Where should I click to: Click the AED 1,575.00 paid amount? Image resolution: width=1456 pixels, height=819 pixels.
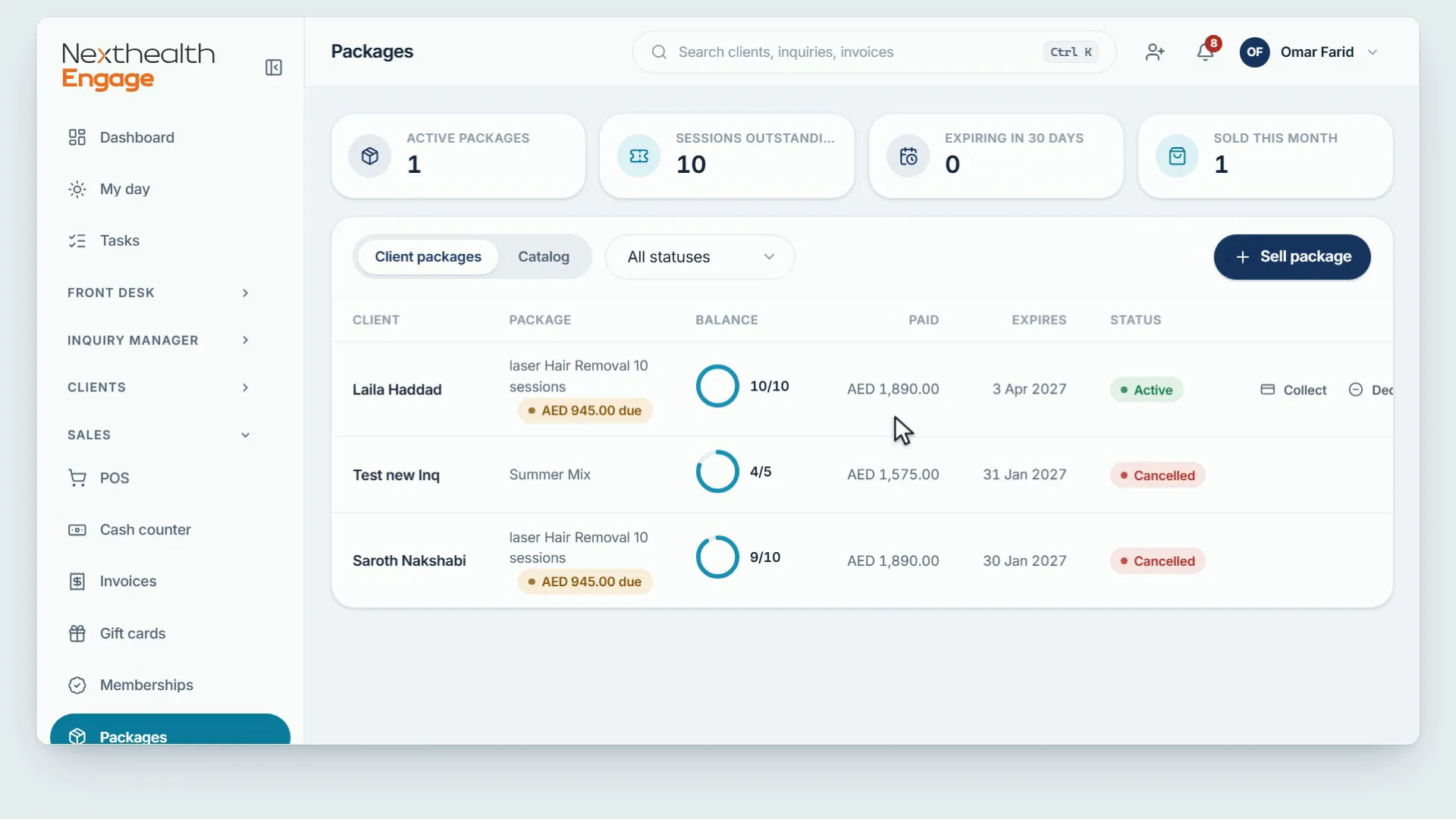[x=893, y=475]
